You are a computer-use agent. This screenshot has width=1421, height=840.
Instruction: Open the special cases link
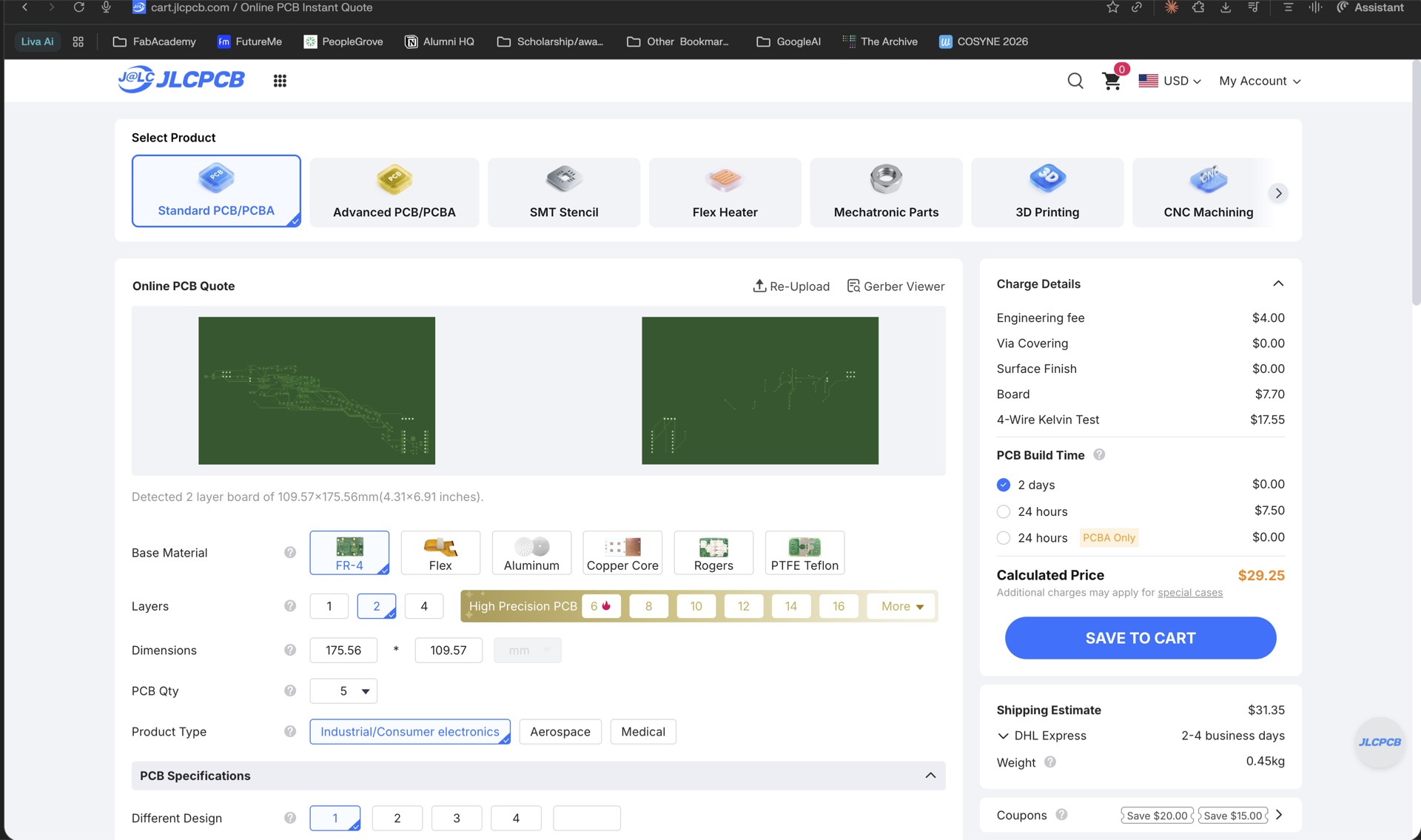[x=1190, y=592]
